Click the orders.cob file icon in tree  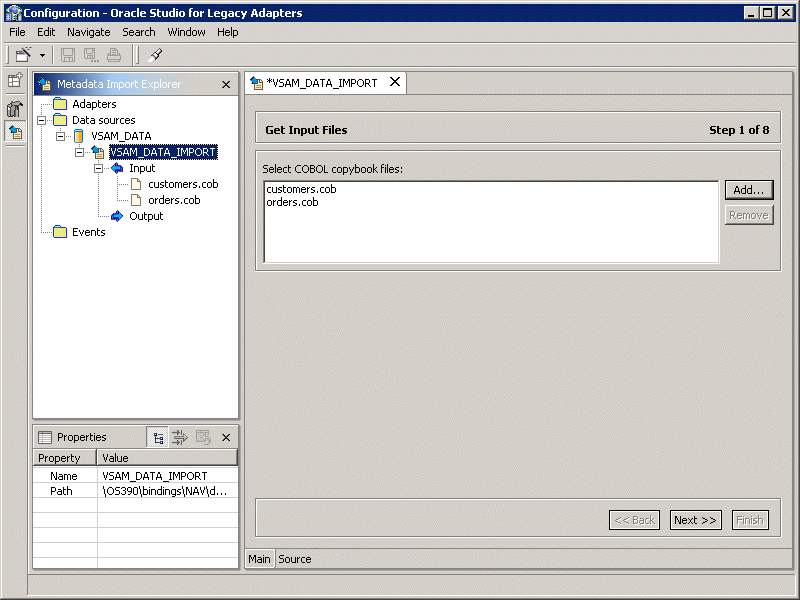[136, 200]
